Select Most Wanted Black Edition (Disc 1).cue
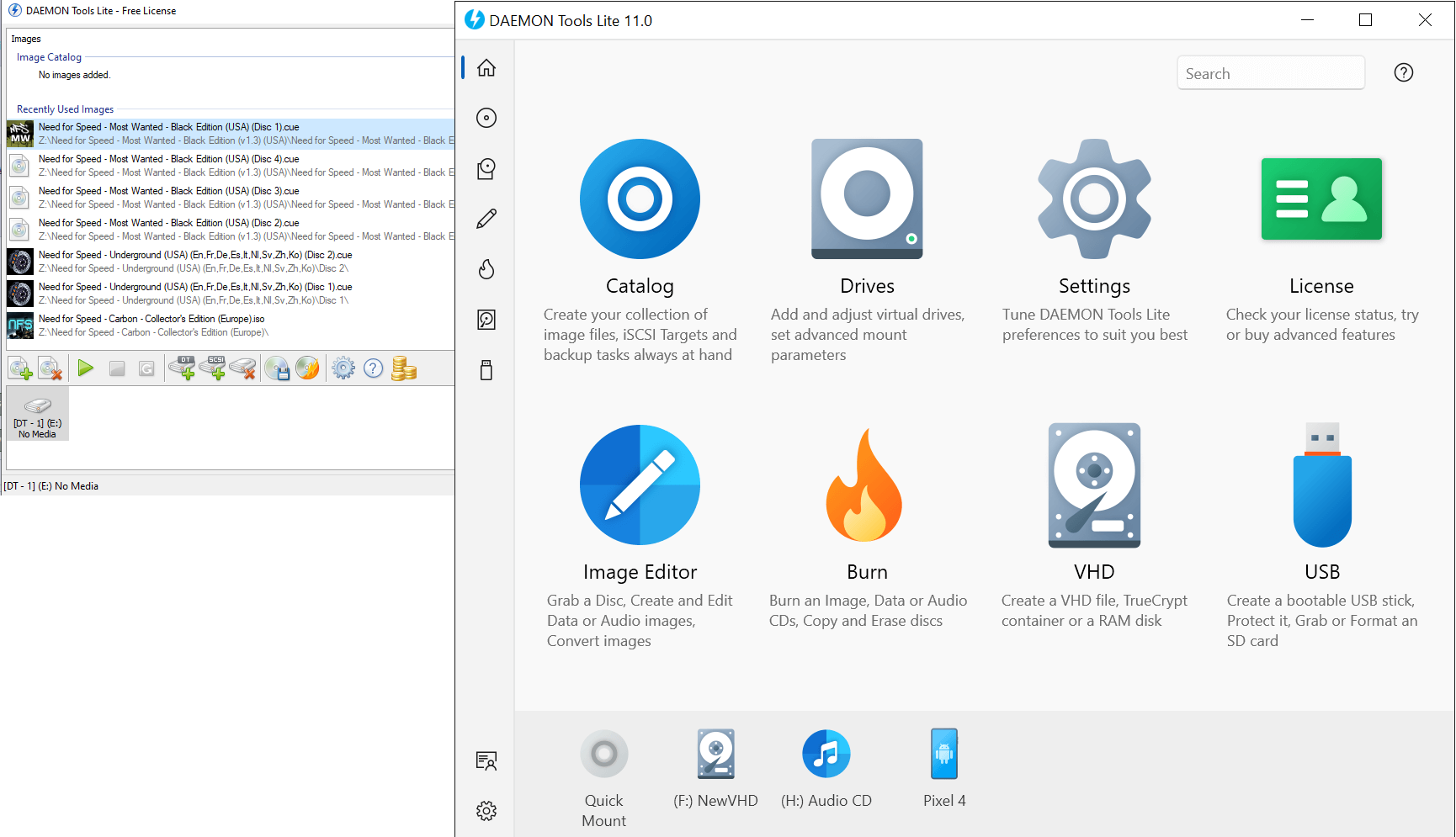The height and width of the screenshot is (837, 1456). pyautogui.click(x=231, y=134)
